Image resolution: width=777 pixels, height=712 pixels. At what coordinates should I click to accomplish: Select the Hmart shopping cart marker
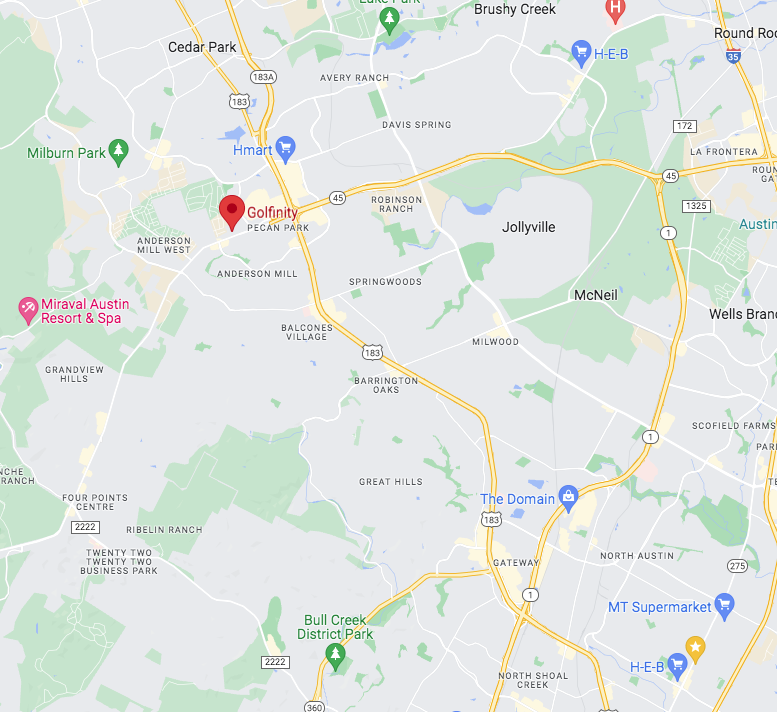tap(285, 149)
